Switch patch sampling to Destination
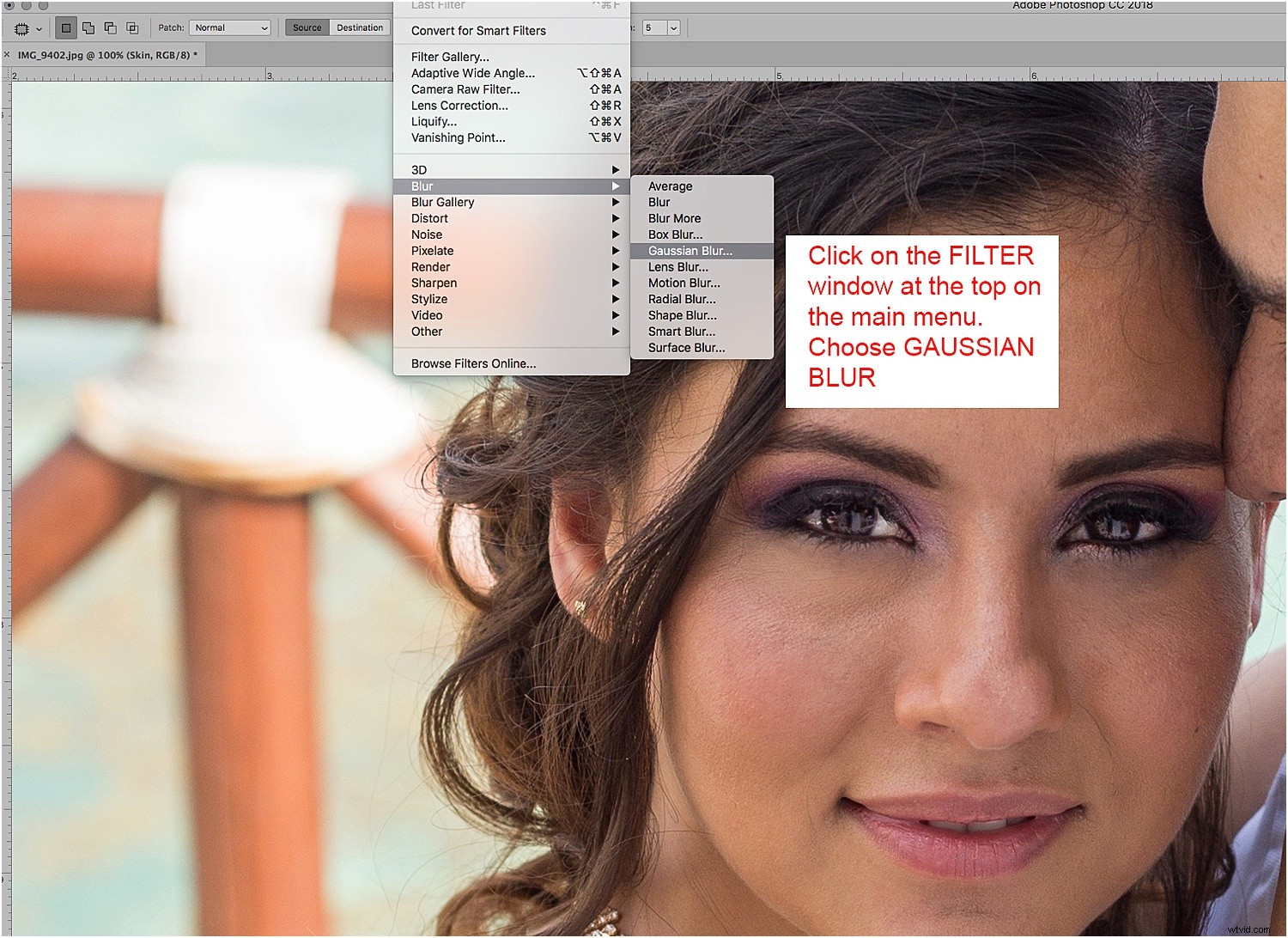This screenshot has width=1288, height=938. coord(360,27)
